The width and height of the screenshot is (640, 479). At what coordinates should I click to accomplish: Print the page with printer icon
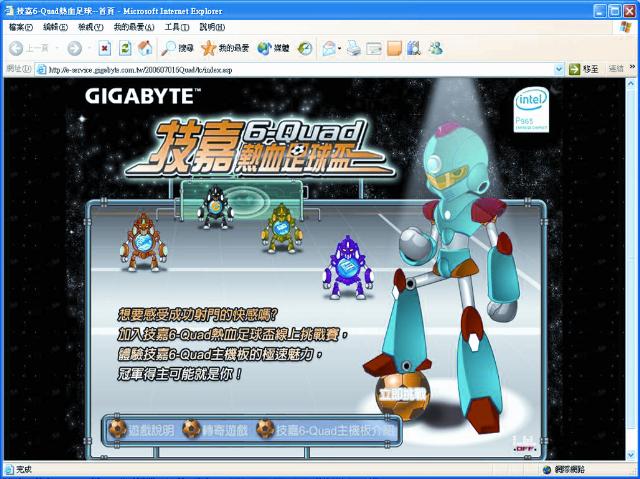click(354, 49)
